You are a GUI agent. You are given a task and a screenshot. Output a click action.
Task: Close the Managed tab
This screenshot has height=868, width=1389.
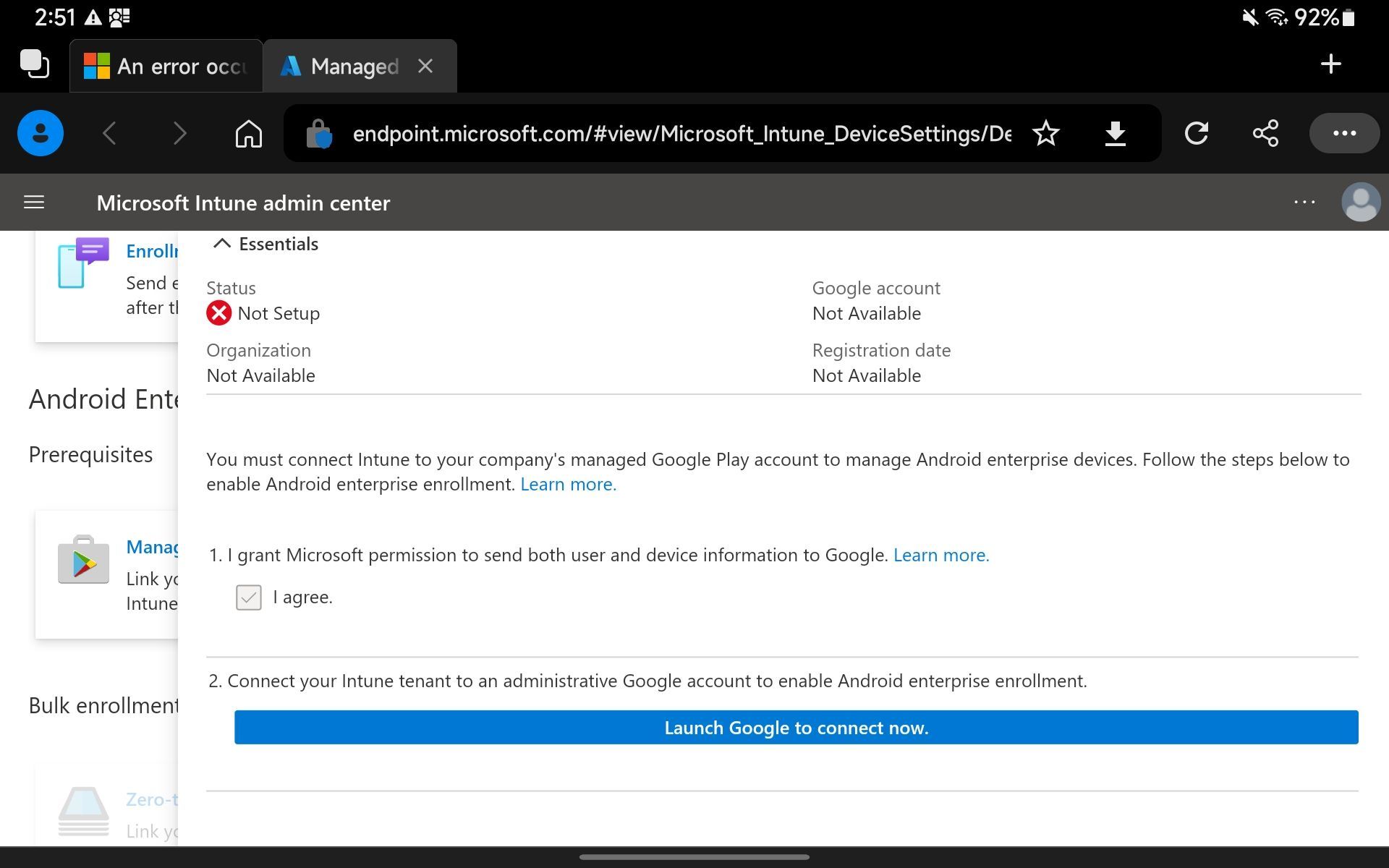click(425, 67)
